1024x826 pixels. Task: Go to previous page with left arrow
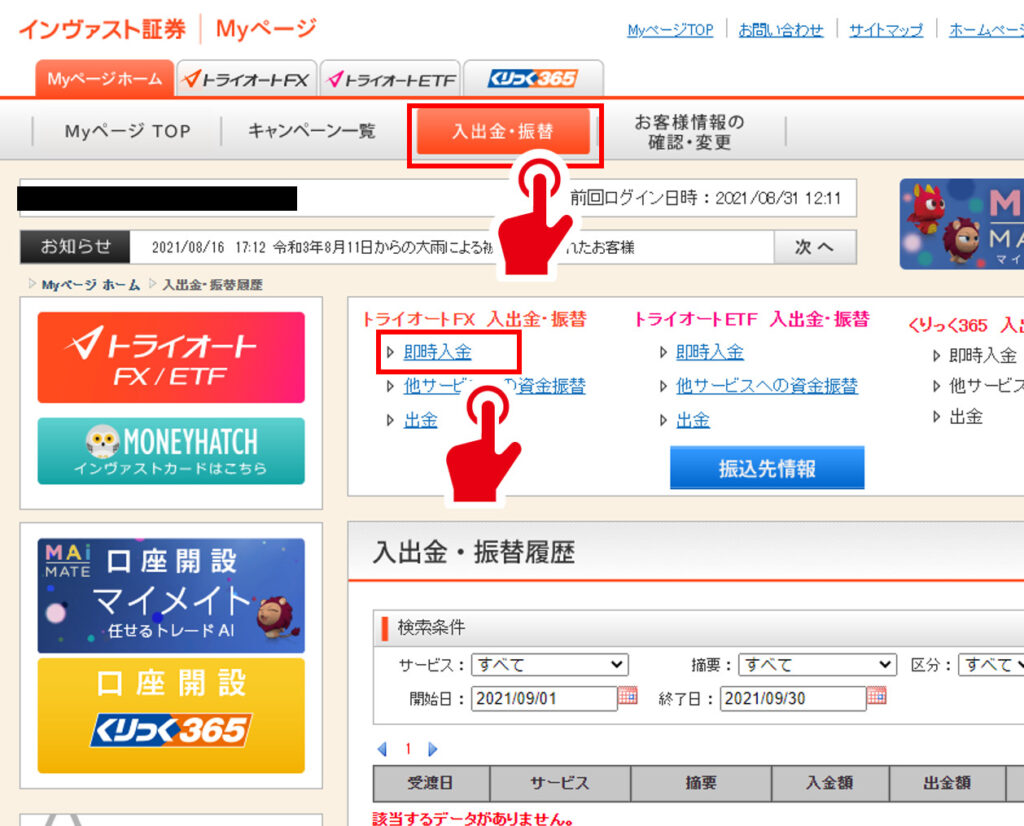point(382,749)
